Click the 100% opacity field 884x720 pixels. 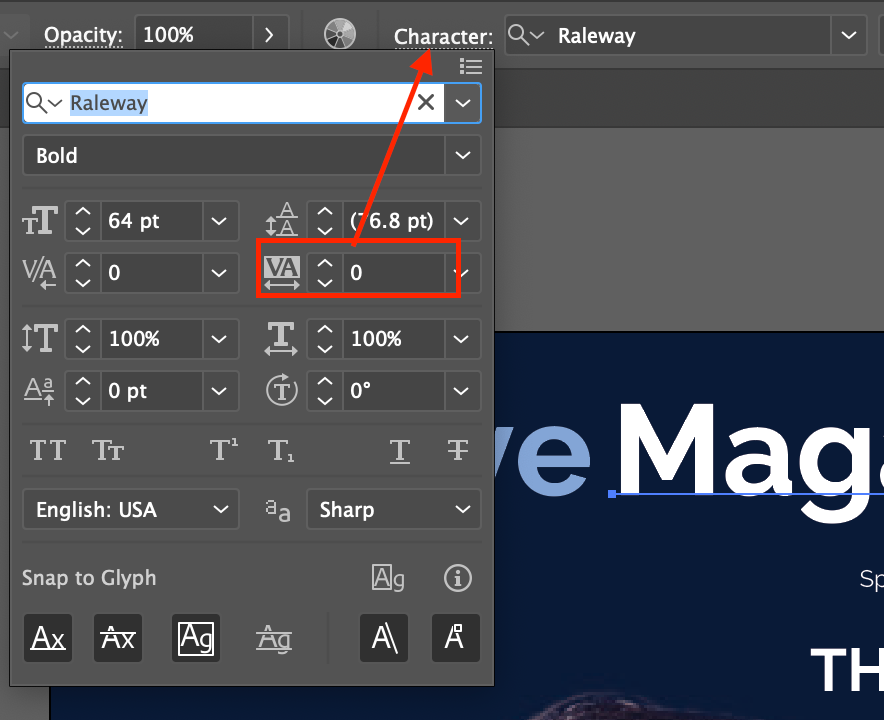click(x=193, y=35)
